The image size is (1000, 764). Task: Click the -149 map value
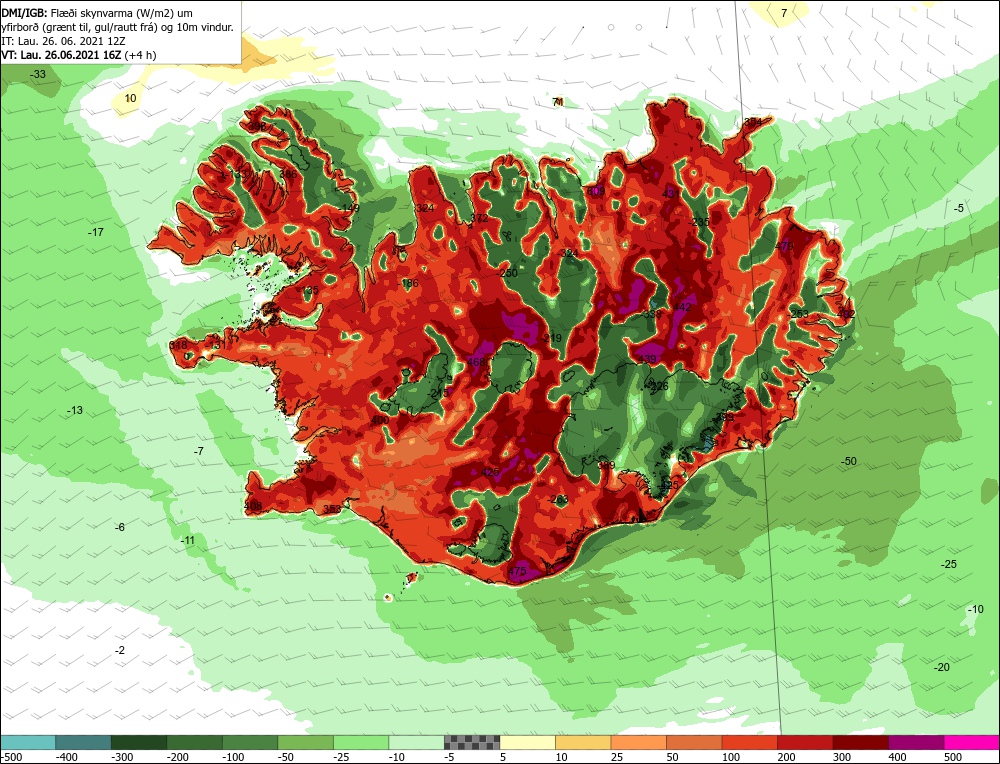point(349,209)
